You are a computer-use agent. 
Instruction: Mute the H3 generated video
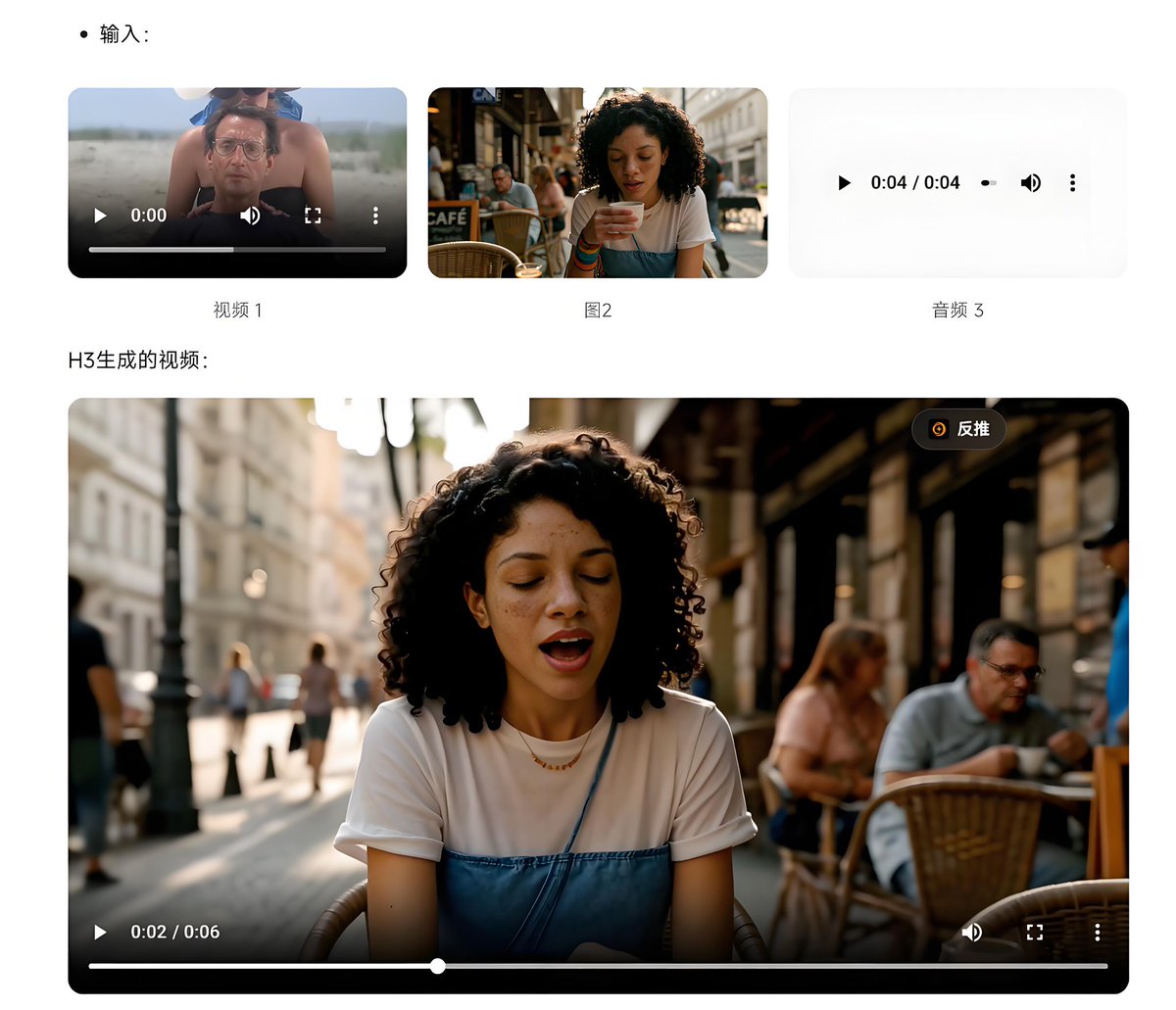[972, 932]
